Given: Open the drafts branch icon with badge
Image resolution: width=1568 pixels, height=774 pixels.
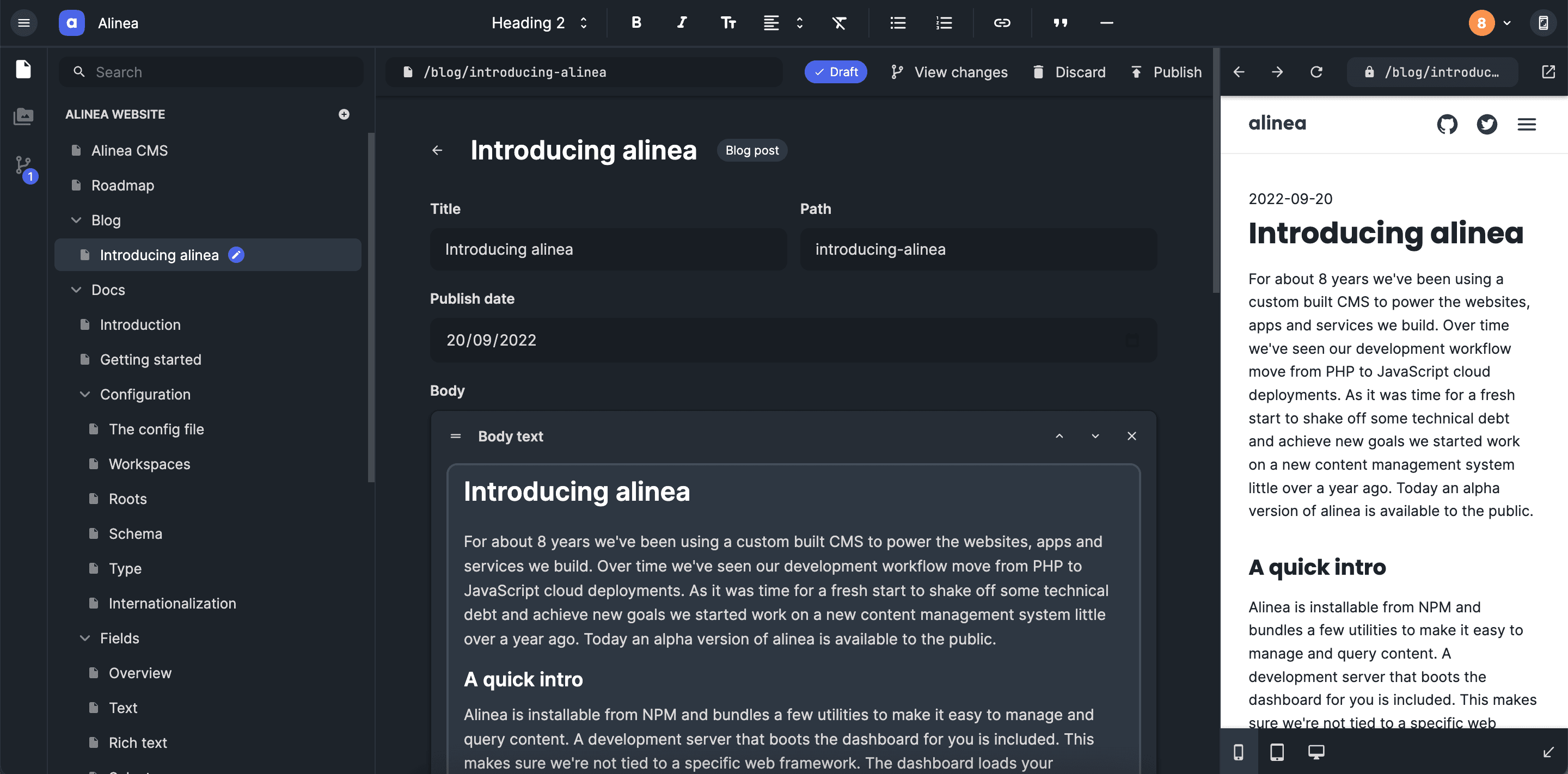Looking at the screenshot, I should pyautogui.click(x=26, y=169).
